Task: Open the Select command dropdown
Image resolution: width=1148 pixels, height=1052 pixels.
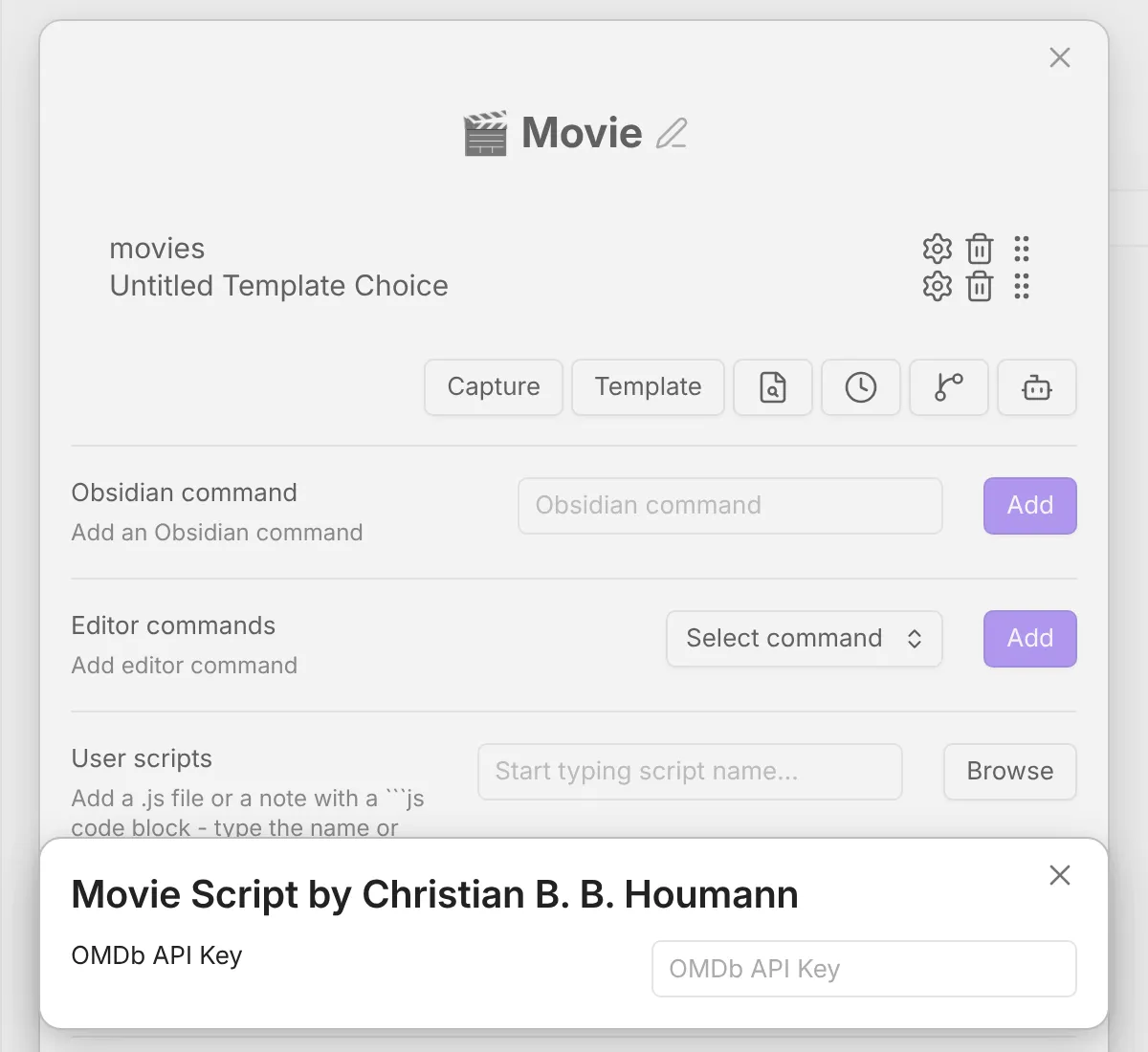Action: [x=805, y=639]
